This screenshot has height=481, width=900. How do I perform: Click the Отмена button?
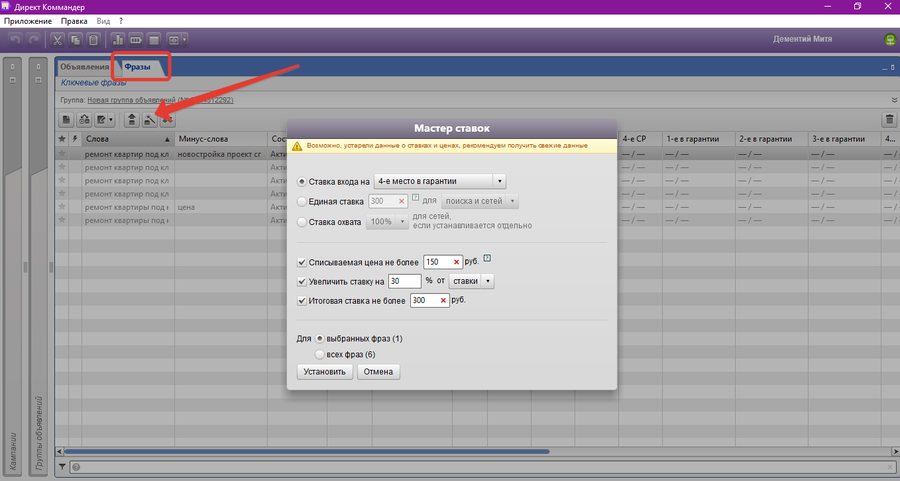coord(378,372)
